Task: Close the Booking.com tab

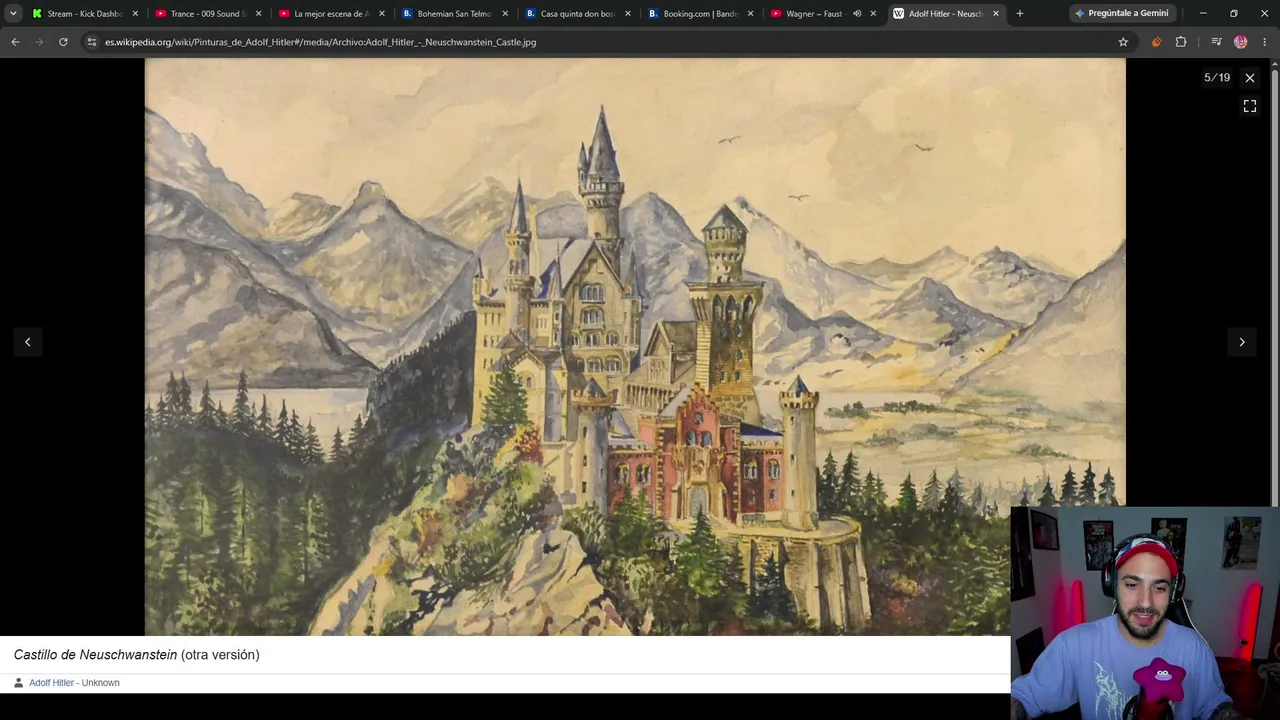Action: tap(750, 13)
